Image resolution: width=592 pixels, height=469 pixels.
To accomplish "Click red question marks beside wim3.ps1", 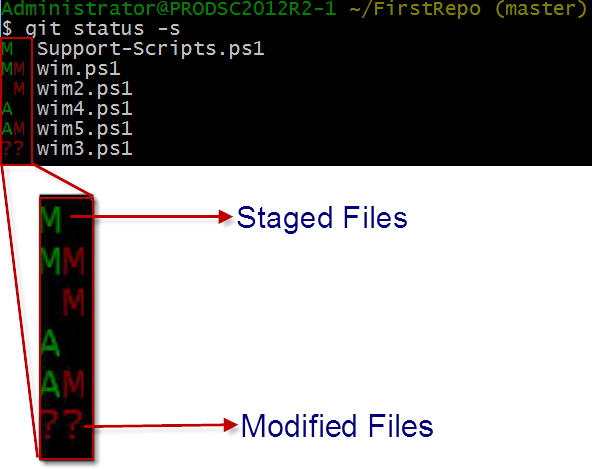I will click(13, 148).
